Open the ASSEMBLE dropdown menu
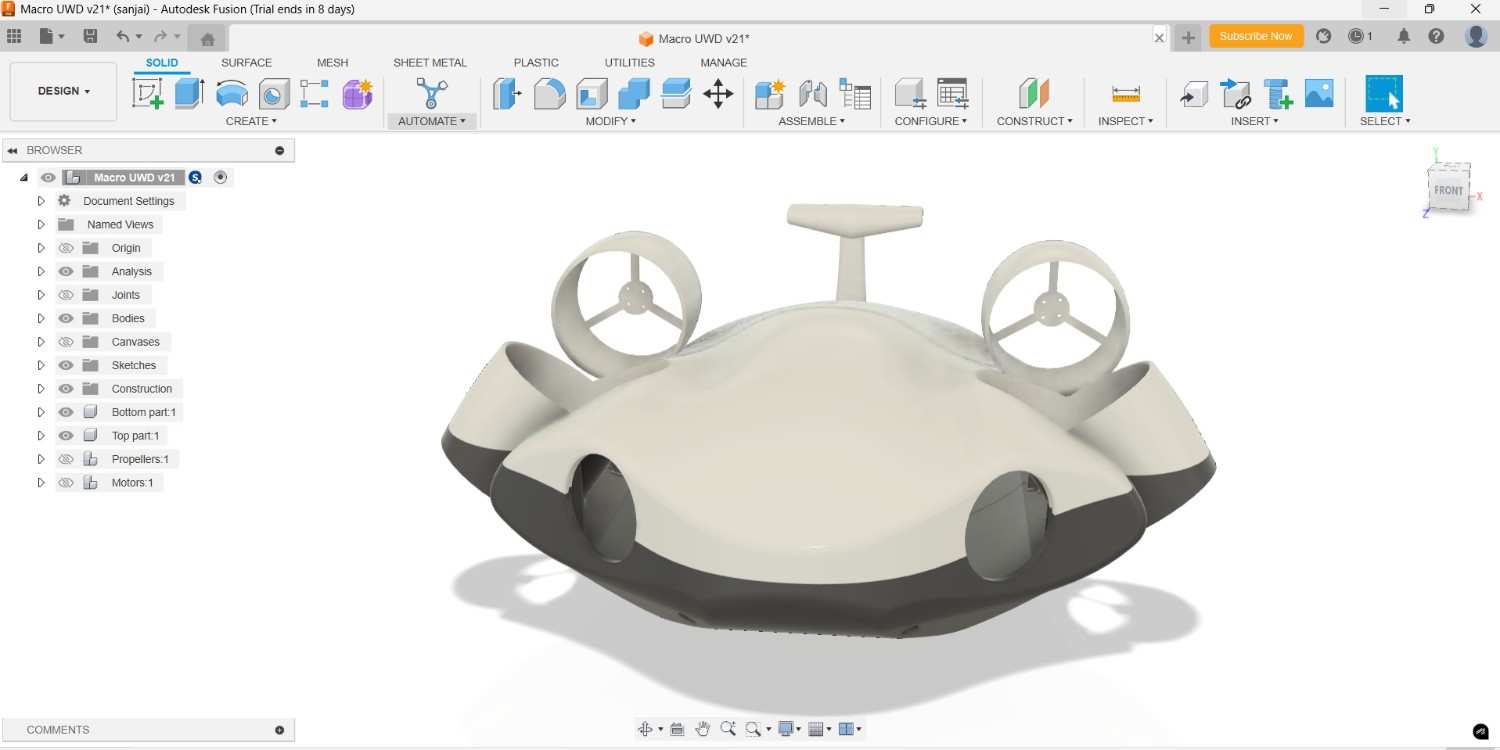This screenshot has height=750, width=1500. click(812, 121)
